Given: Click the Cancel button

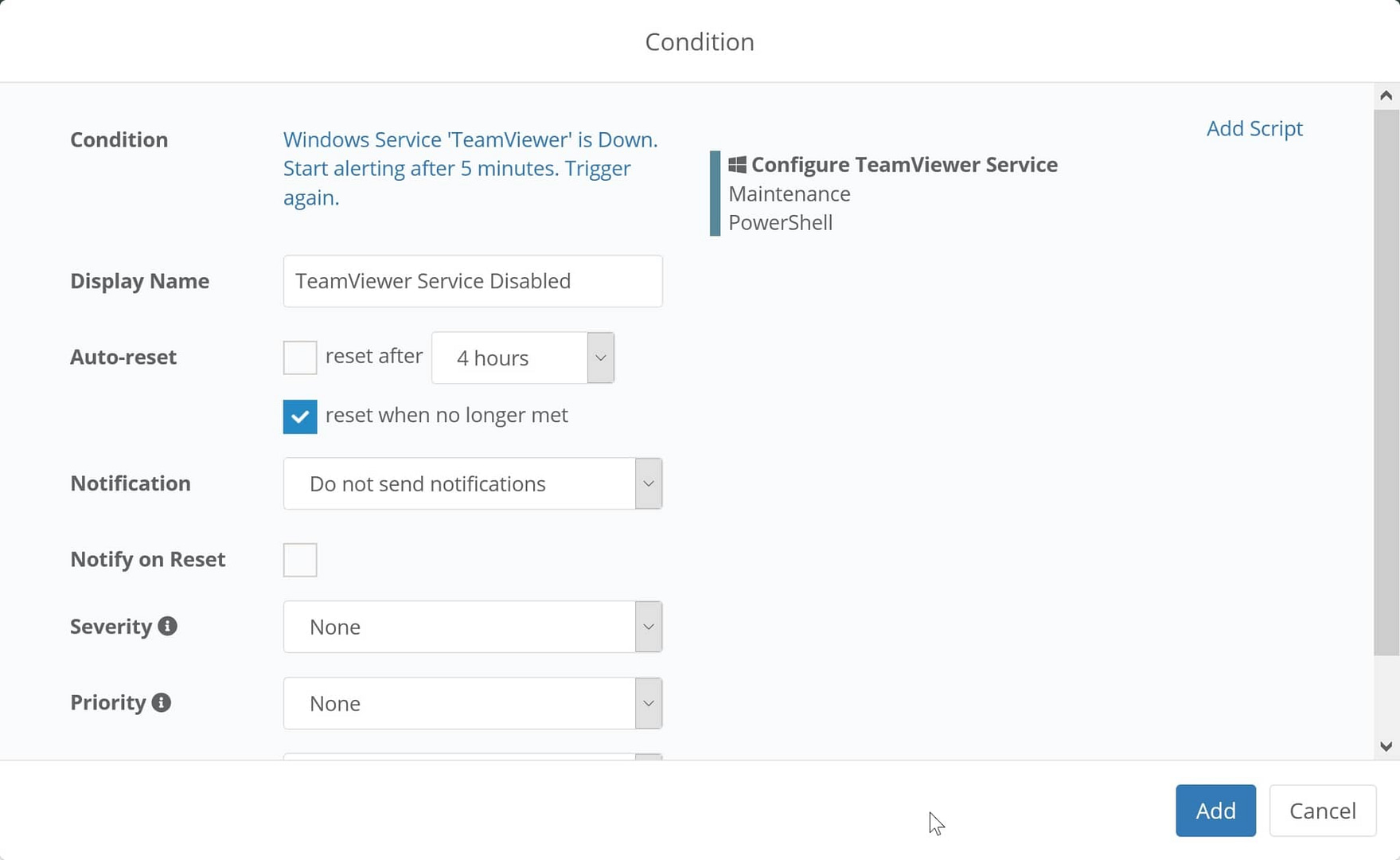Looking at the screenshot, I should coord(1322,810).
